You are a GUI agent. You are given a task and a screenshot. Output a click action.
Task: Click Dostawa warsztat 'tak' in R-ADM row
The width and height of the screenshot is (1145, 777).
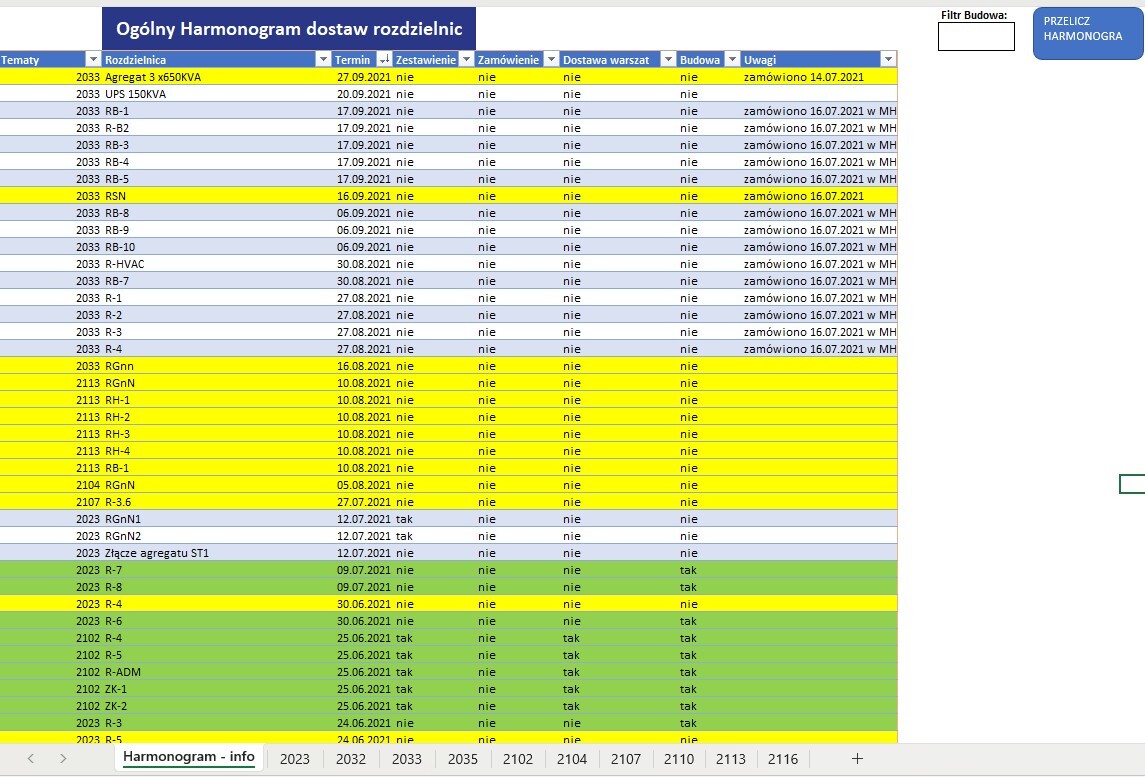619,672
